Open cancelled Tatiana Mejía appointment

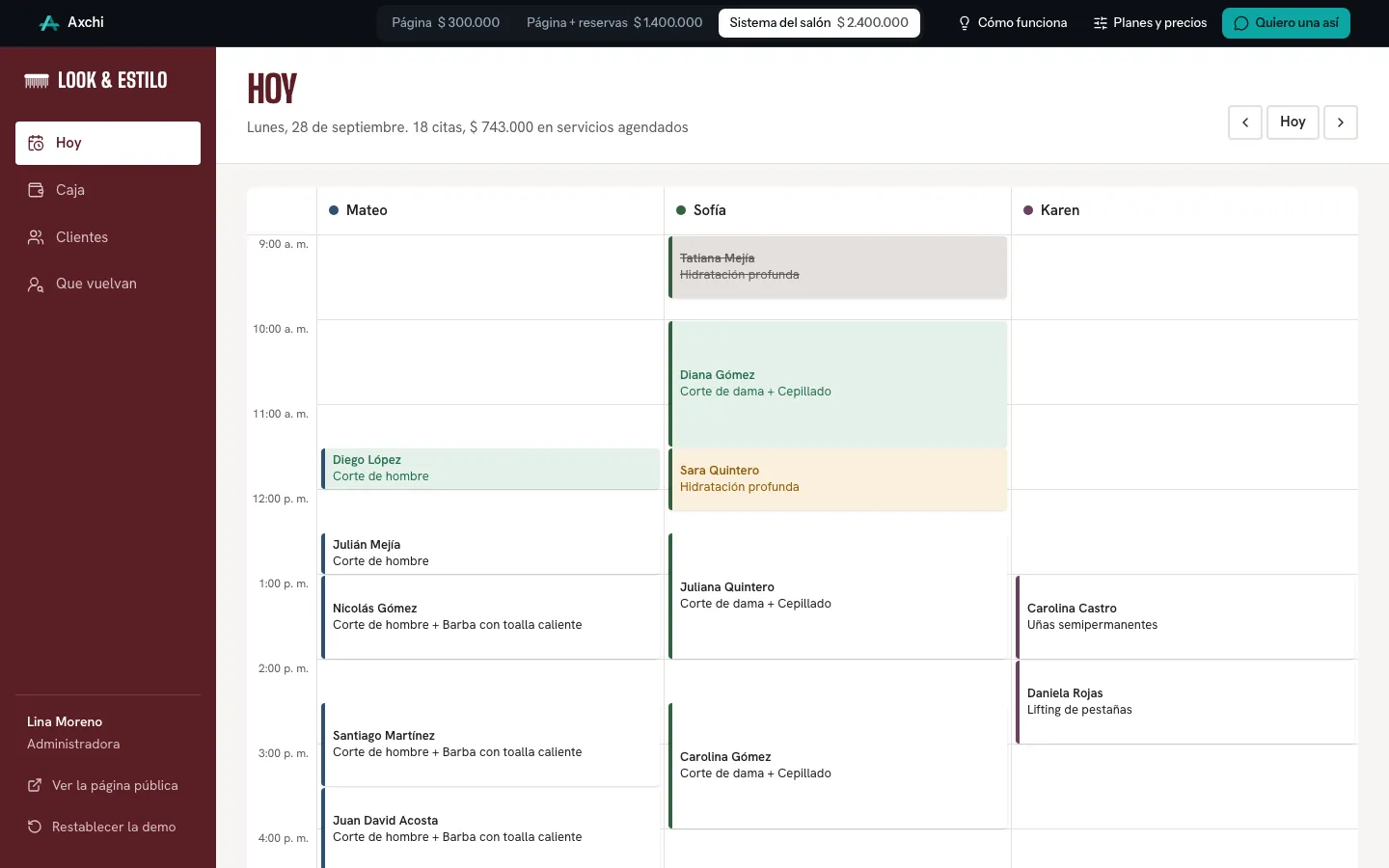[838, 267]
